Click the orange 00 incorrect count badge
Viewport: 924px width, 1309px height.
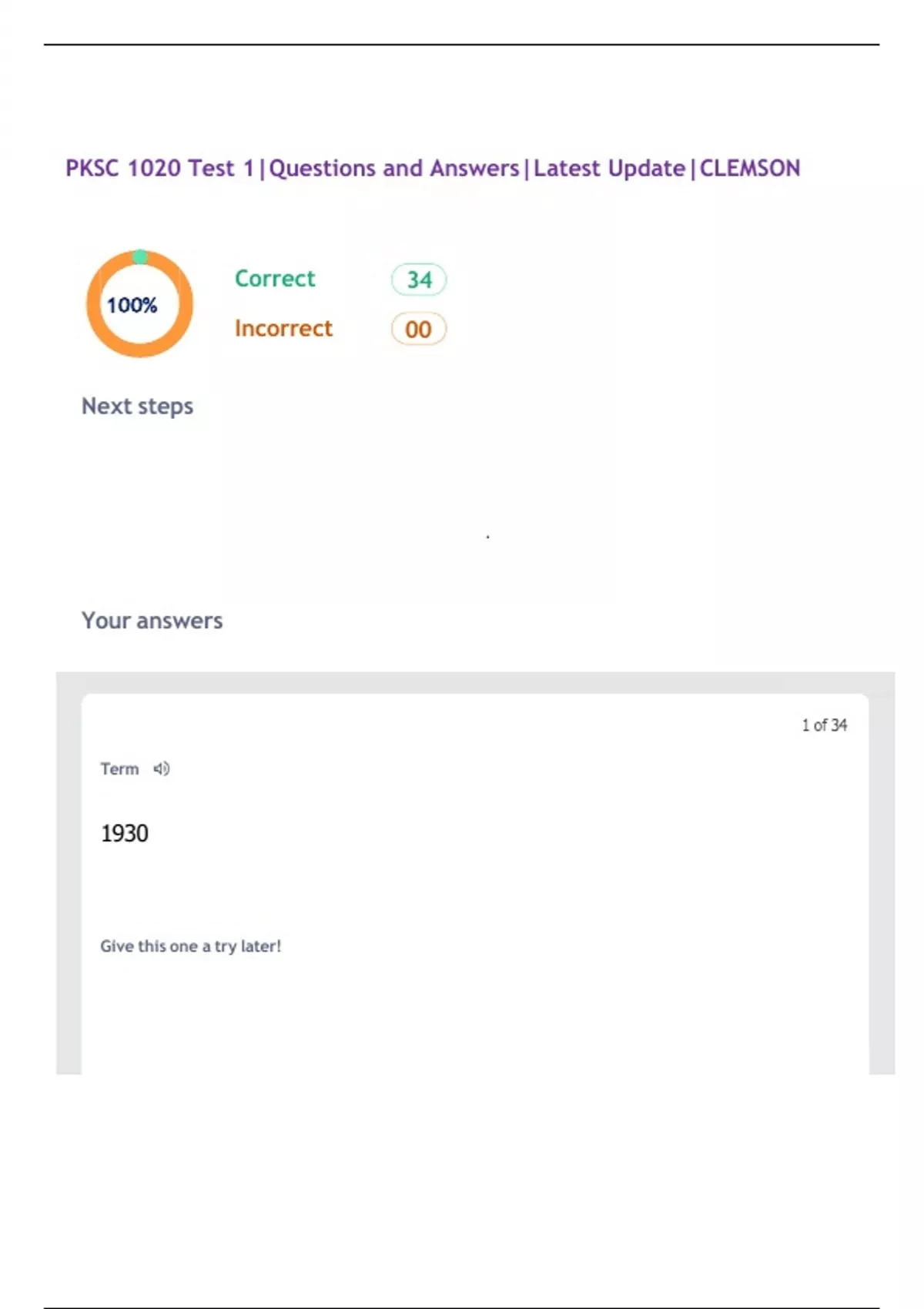pos(418,330)
